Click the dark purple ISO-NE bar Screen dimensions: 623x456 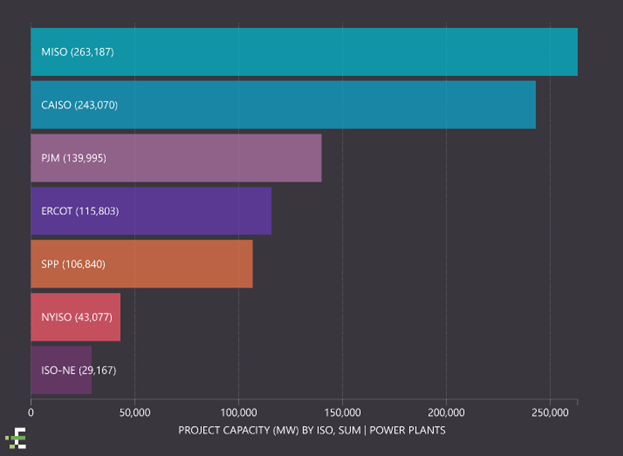point(61,370)
